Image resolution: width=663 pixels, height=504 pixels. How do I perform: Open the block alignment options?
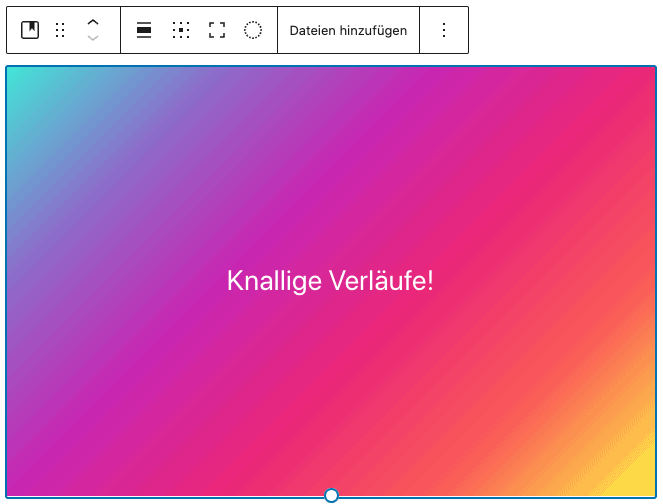(x=144, y=30)
